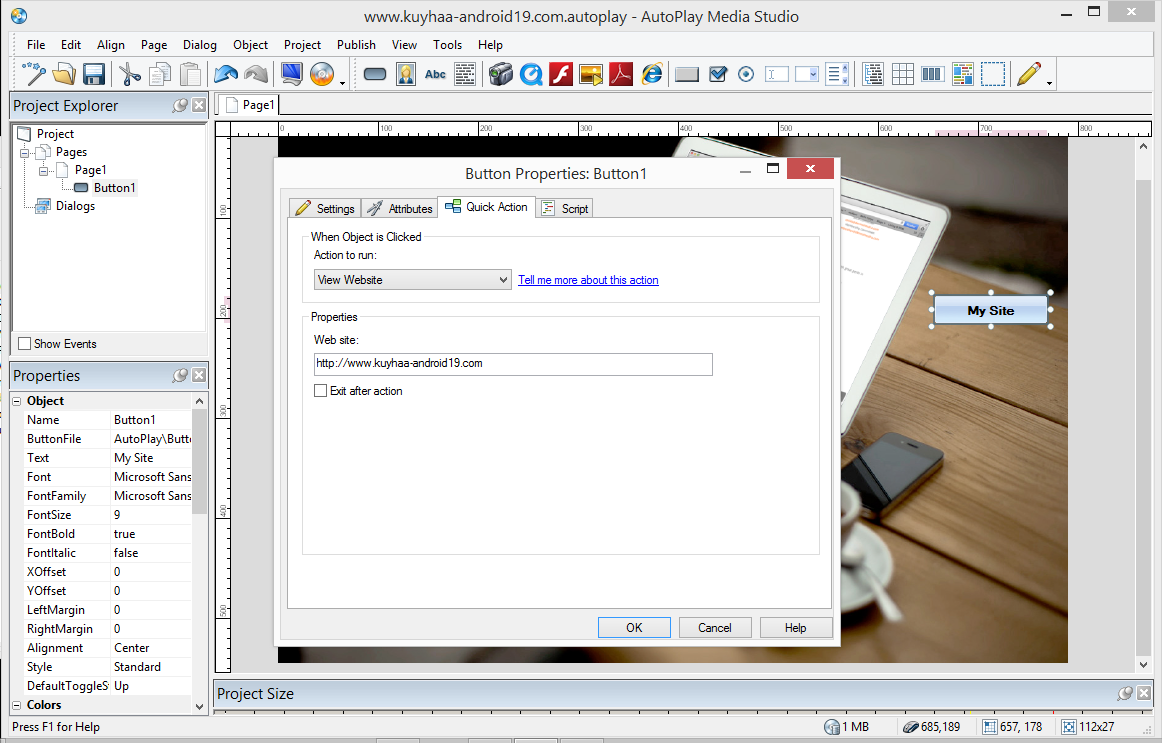Click the Undo blue arrow icon
Viewport: 1162px width, 743px height.
(x=226, y=74)
